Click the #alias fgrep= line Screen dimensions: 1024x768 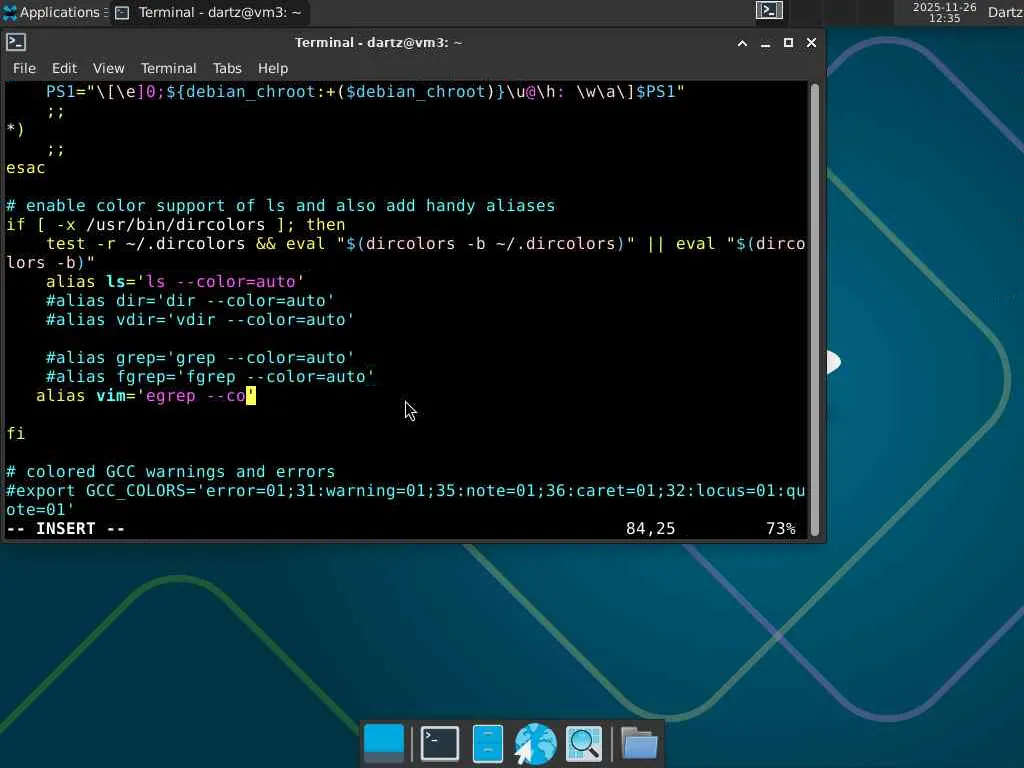tap(210, 377)
